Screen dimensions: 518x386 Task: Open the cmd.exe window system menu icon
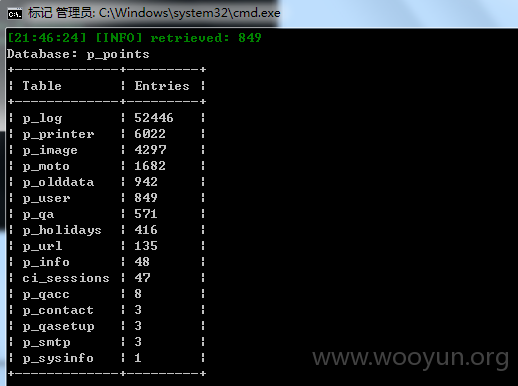15,14
